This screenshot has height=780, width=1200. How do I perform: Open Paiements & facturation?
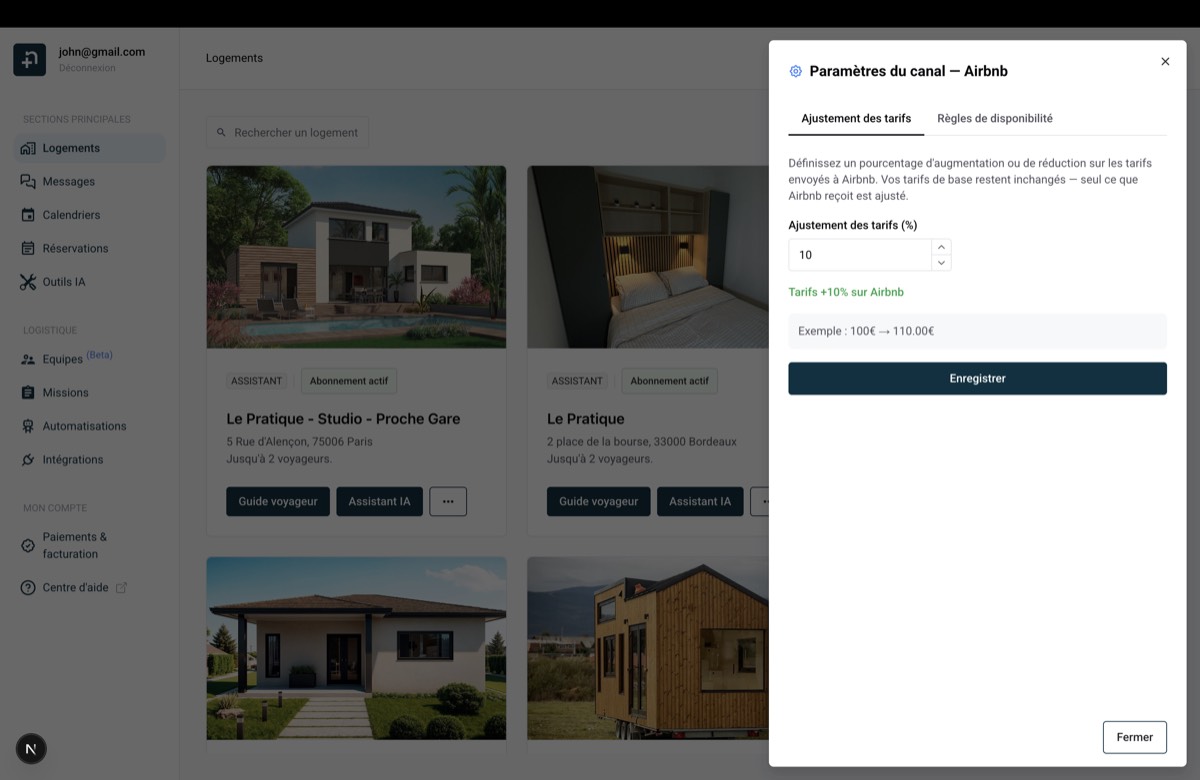(80, 545)
